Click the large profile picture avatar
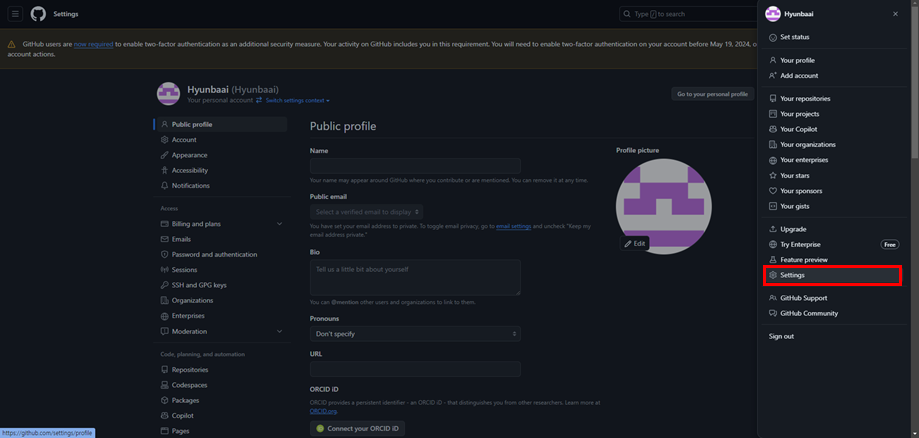This screenshot has height=438, width=919. tap(663, 206)
